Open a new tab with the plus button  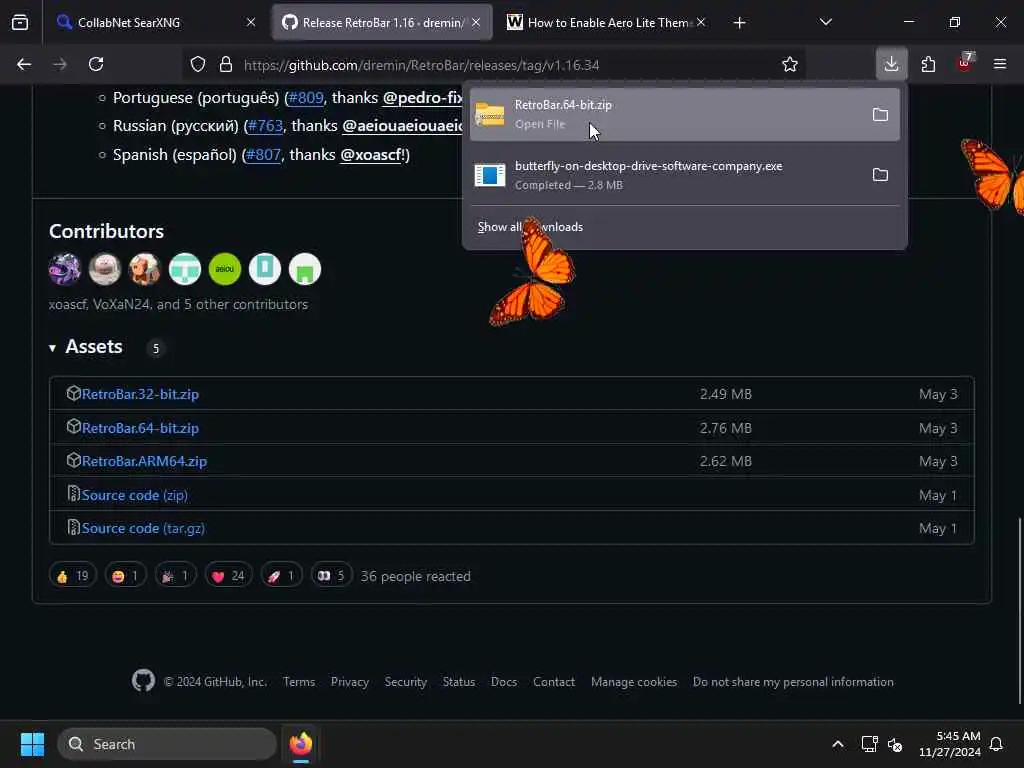(x=739, y=23)
